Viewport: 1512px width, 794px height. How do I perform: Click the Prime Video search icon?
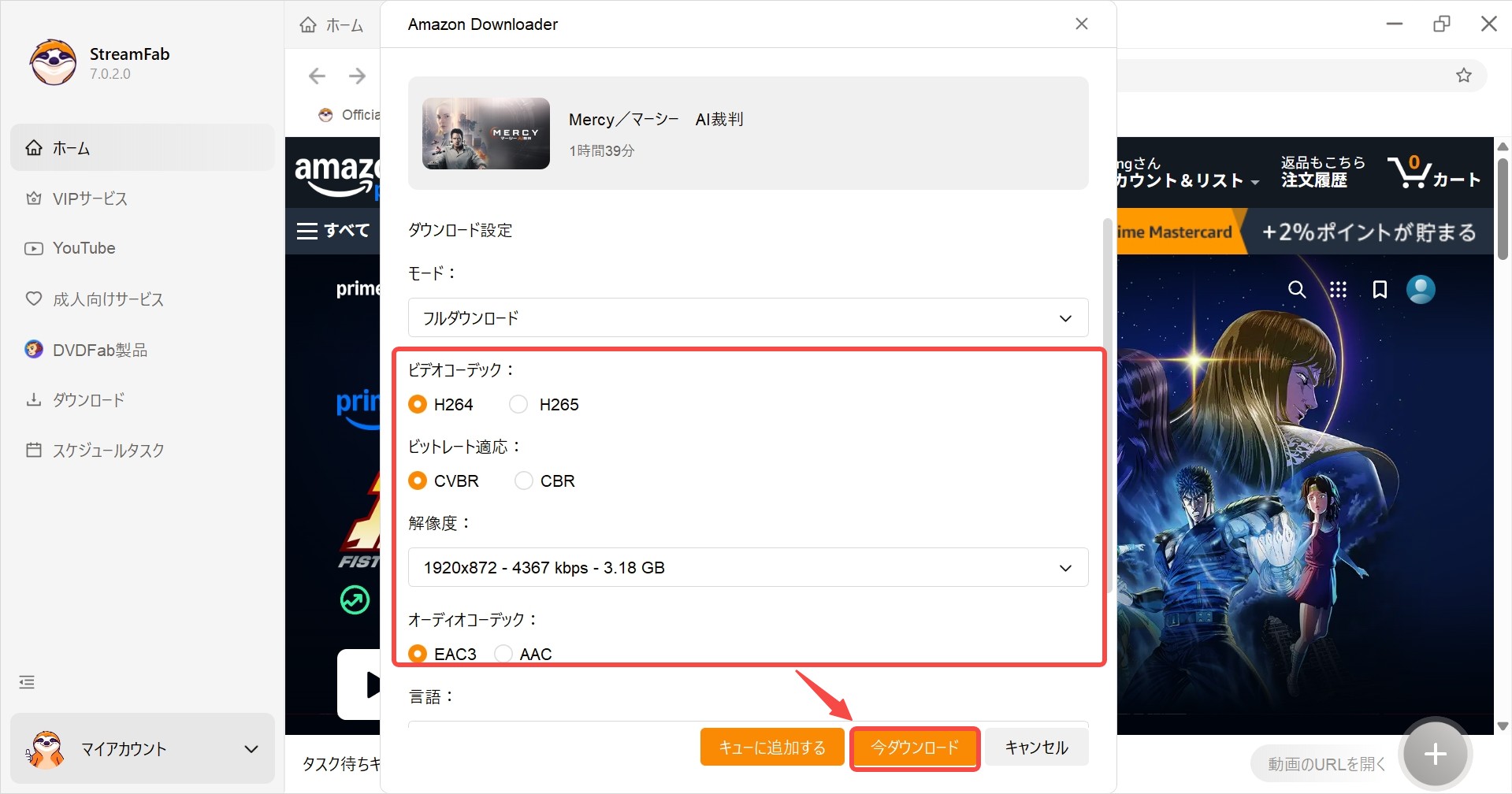(x=1297, y=290)
